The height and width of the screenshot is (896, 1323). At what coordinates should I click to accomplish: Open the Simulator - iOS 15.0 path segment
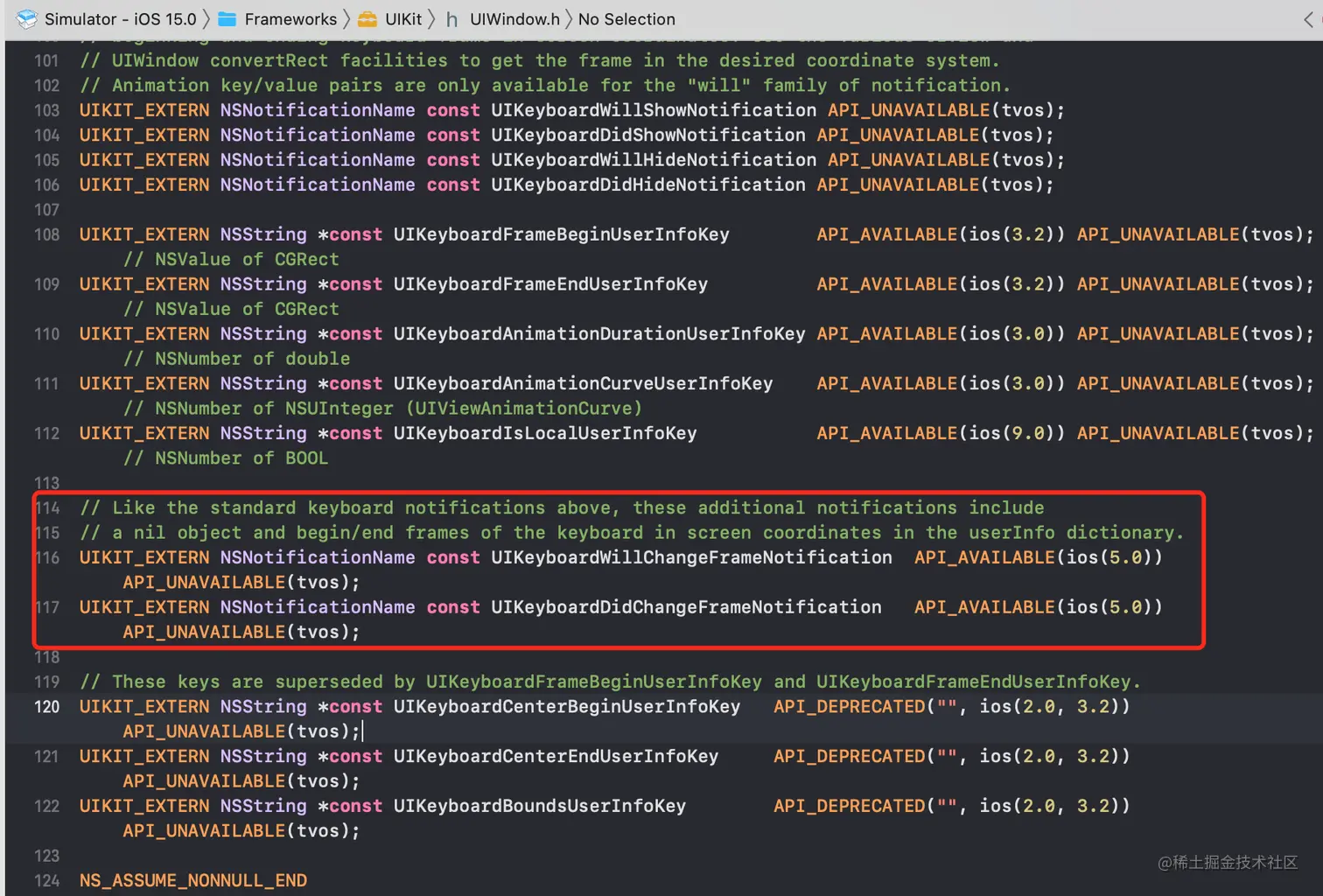click(121, 18)
